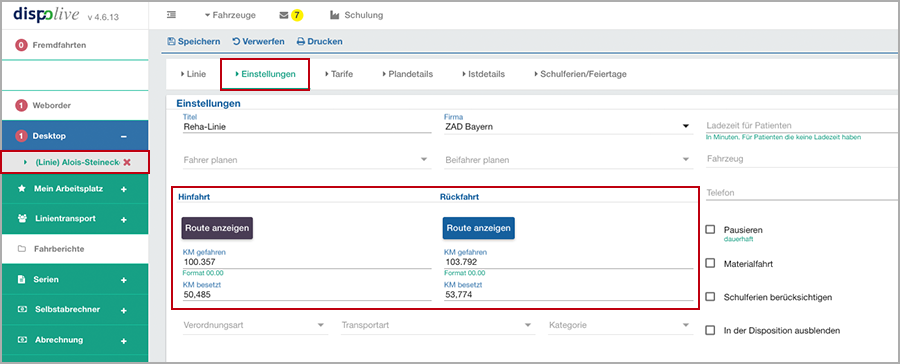Screen dimensions: 900x364
Task: Click the Verwerfen discard icon
Action: [x=236, y=41]
